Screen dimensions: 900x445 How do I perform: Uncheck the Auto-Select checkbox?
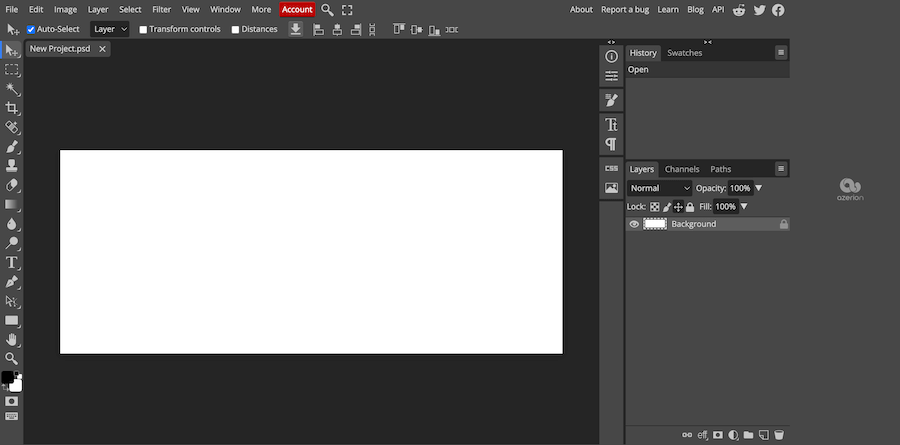(31, 29)
